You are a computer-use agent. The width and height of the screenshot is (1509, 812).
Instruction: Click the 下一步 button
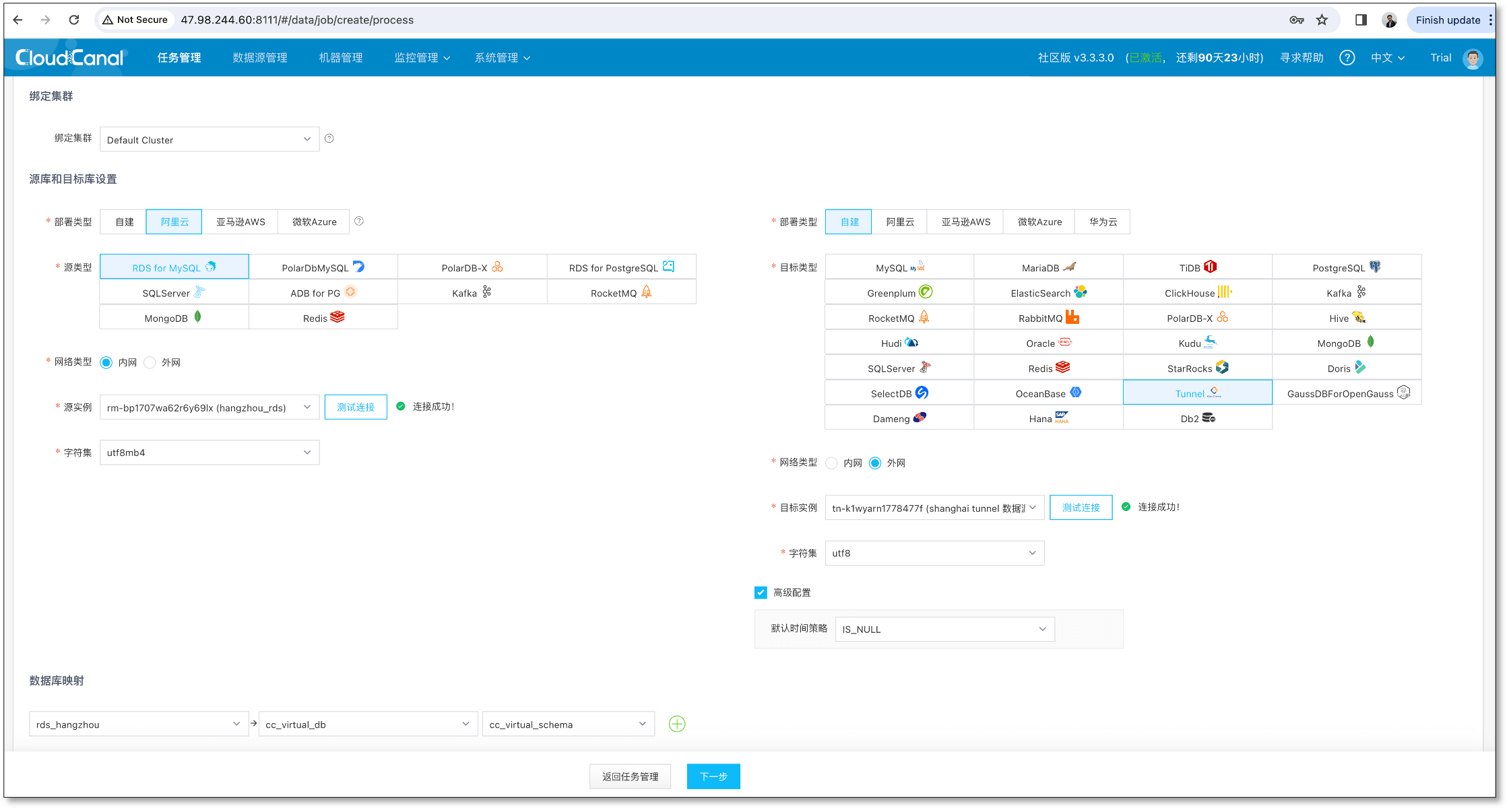click(x=713, y=776)
